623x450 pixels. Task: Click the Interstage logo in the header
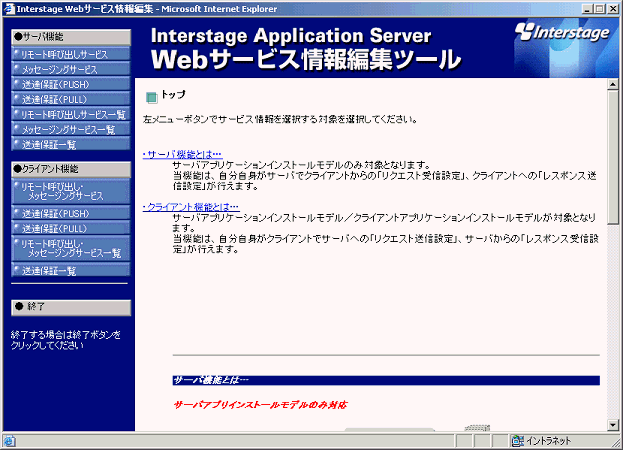click(562, 33)
